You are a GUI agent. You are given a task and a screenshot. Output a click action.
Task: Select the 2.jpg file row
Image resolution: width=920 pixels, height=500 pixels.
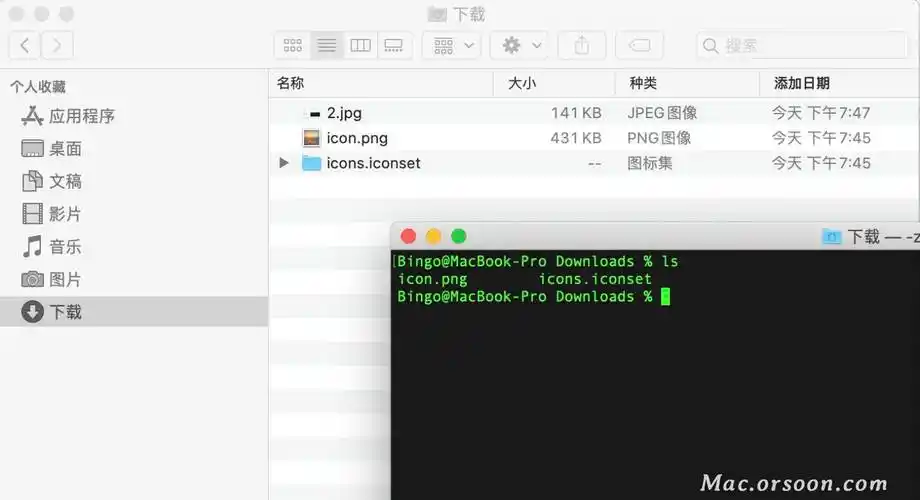pos(594,113)
